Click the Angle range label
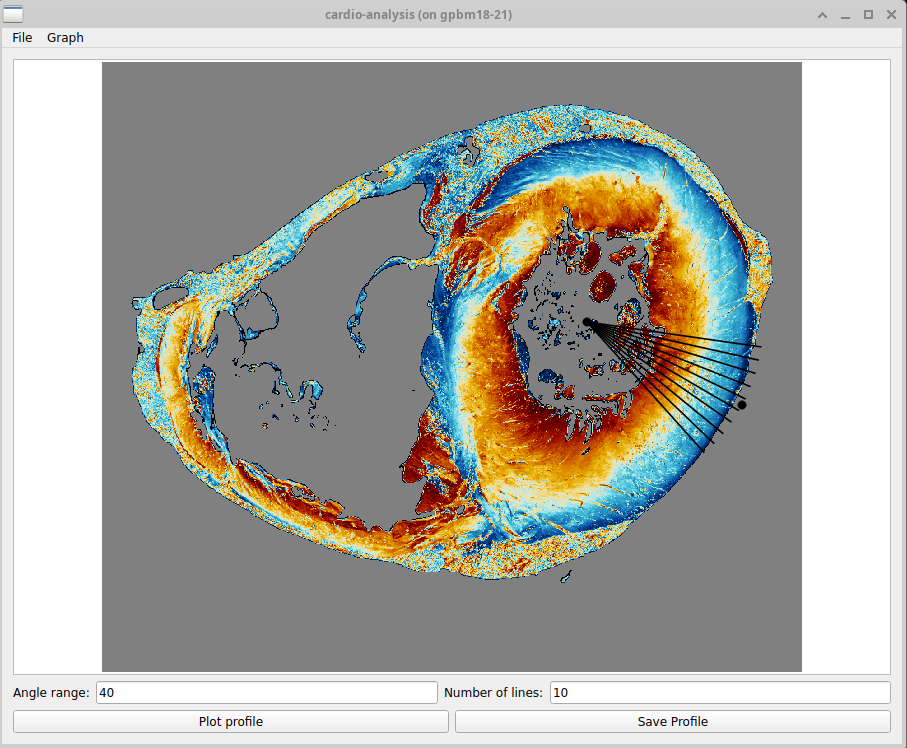907x748 pixels. click(x=51, y=692)
